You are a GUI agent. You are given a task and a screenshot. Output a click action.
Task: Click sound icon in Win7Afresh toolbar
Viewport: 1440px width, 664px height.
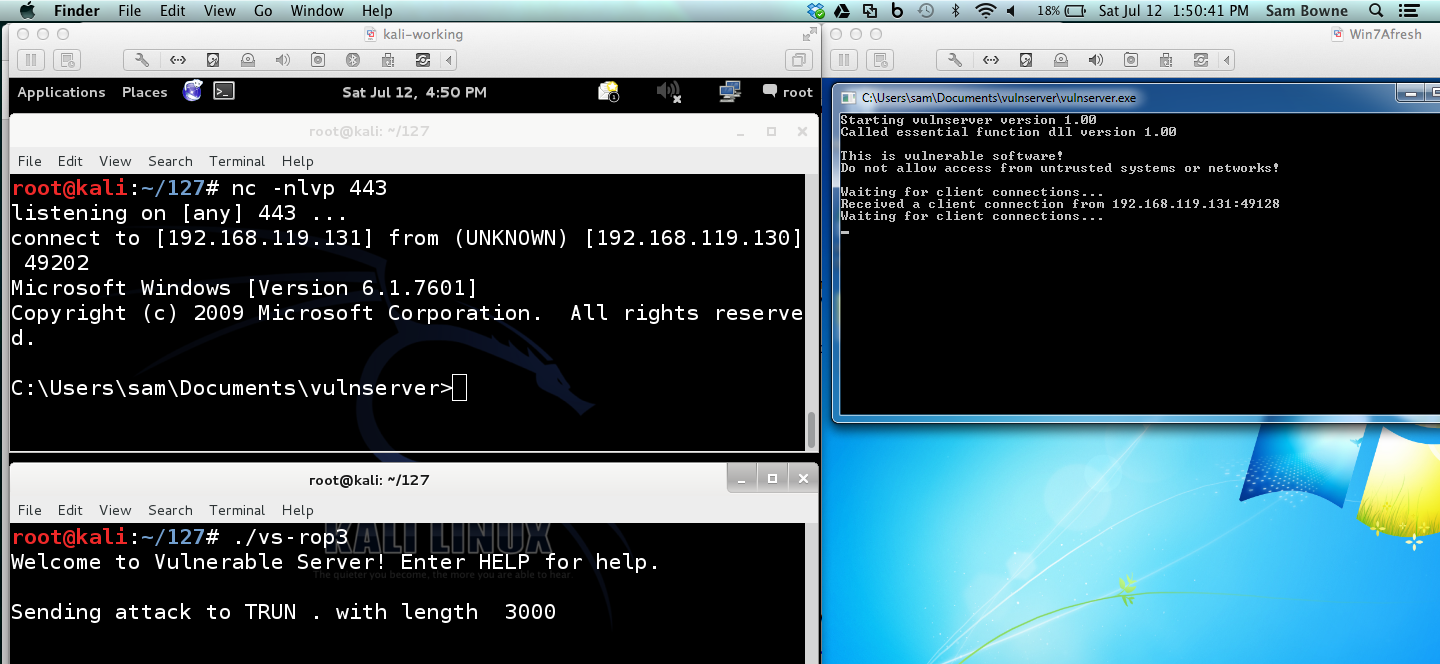click(x=1096, y=60)
